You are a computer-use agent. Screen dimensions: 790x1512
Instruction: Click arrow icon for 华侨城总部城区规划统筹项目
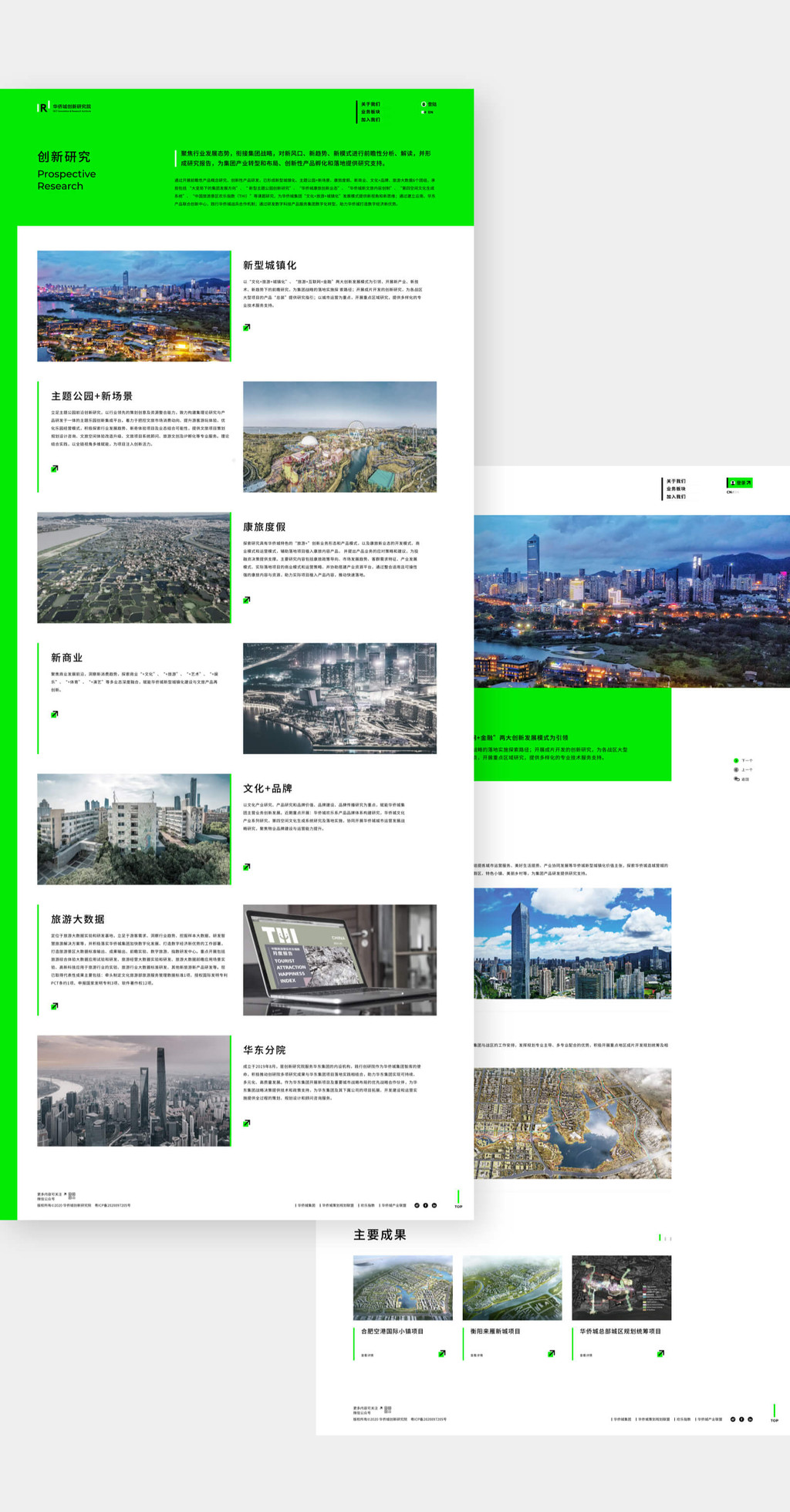point(660,1353)
